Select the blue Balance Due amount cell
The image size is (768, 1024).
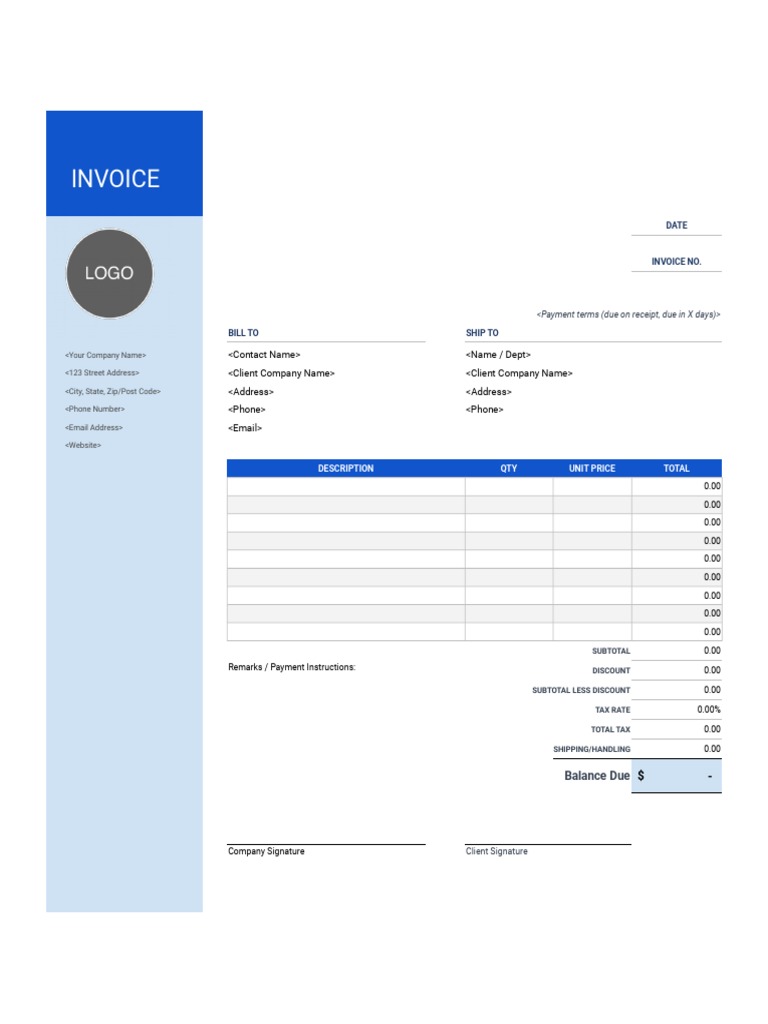(676, 776)
